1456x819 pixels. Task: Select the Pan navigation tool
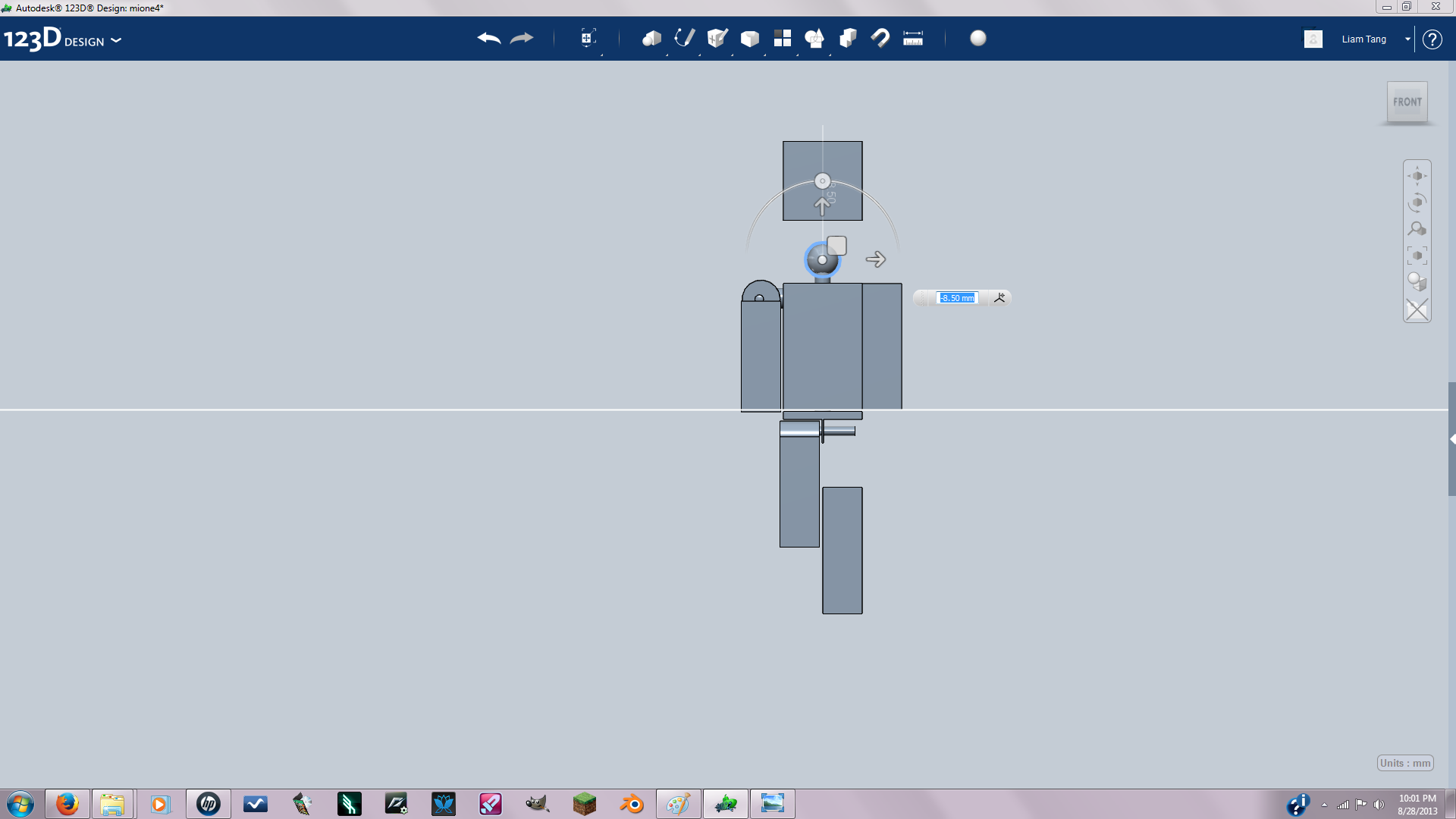tap(1417, 176)
